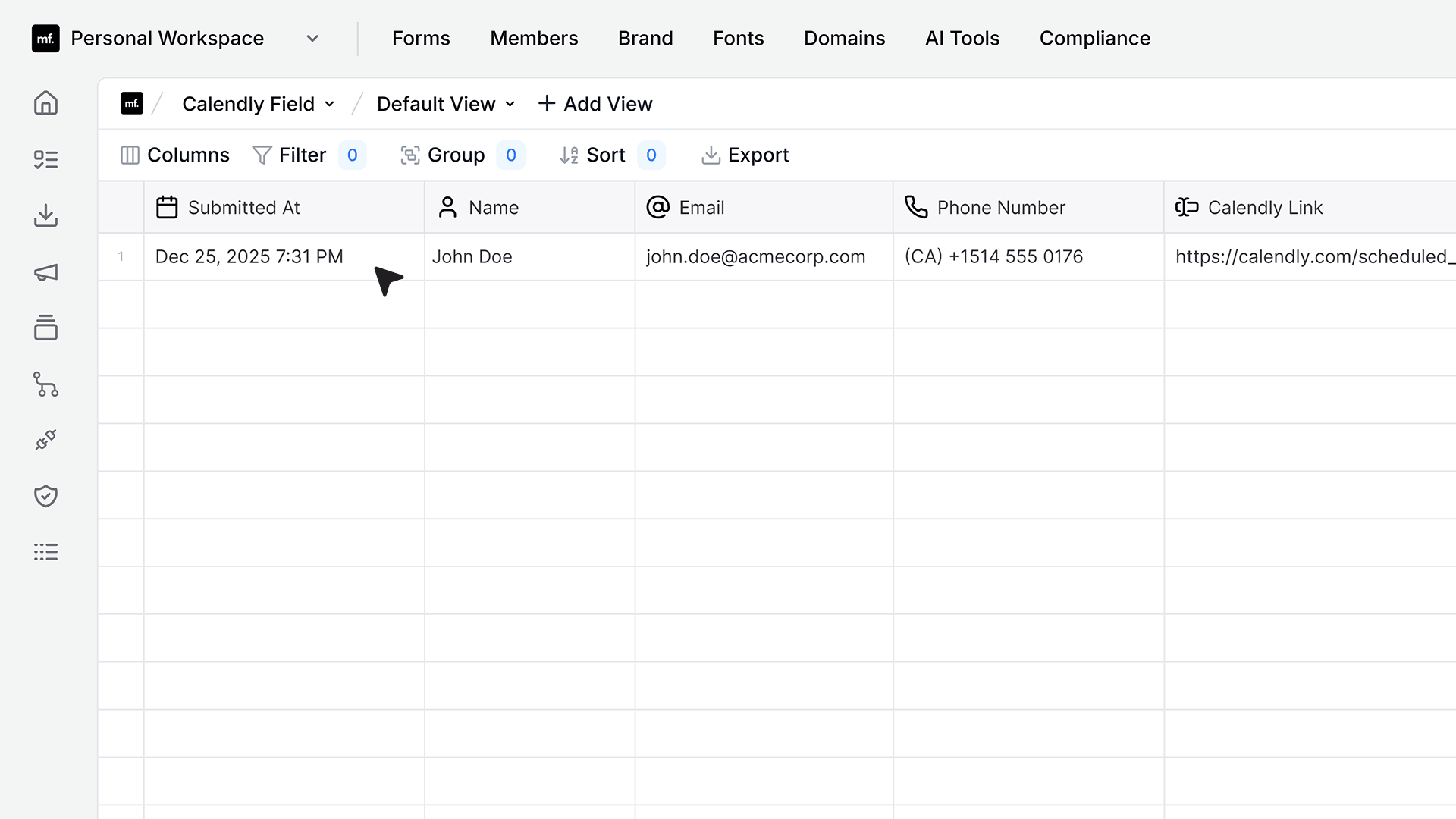Click the Group count badge showing 0

[511, 155]
